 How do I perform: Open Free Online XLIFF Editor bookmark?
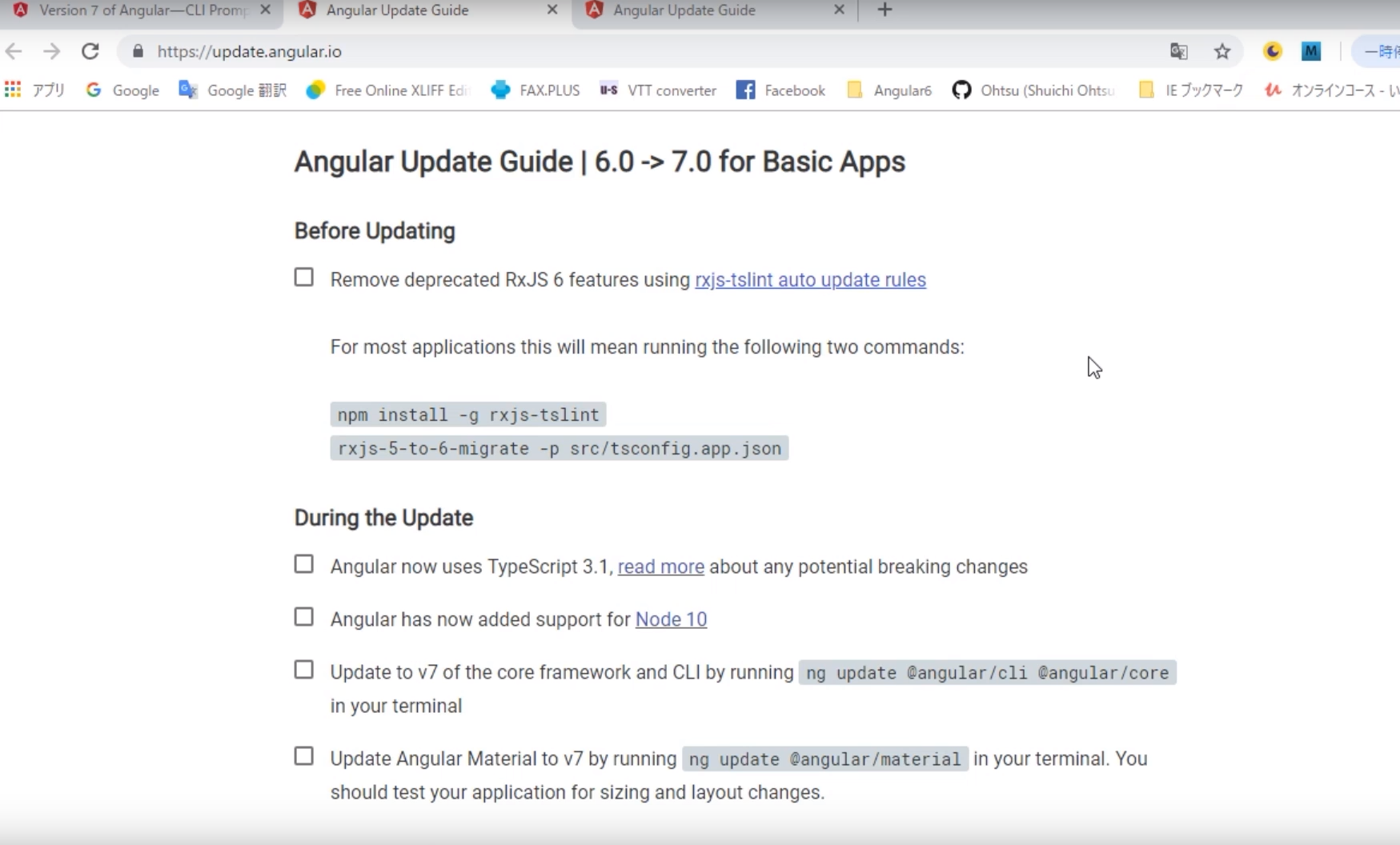tap(387, 90)
